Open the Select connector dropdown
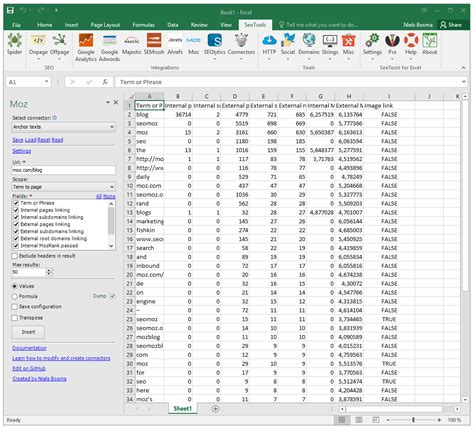The image size is (474, 428). tap(63, 127)
